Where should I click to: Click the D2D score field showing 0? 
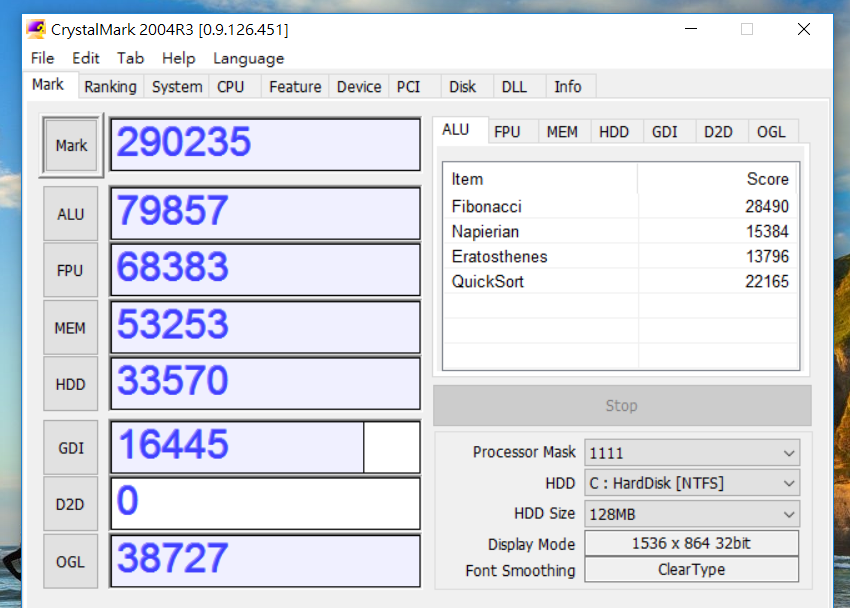(x=265, y=503)
